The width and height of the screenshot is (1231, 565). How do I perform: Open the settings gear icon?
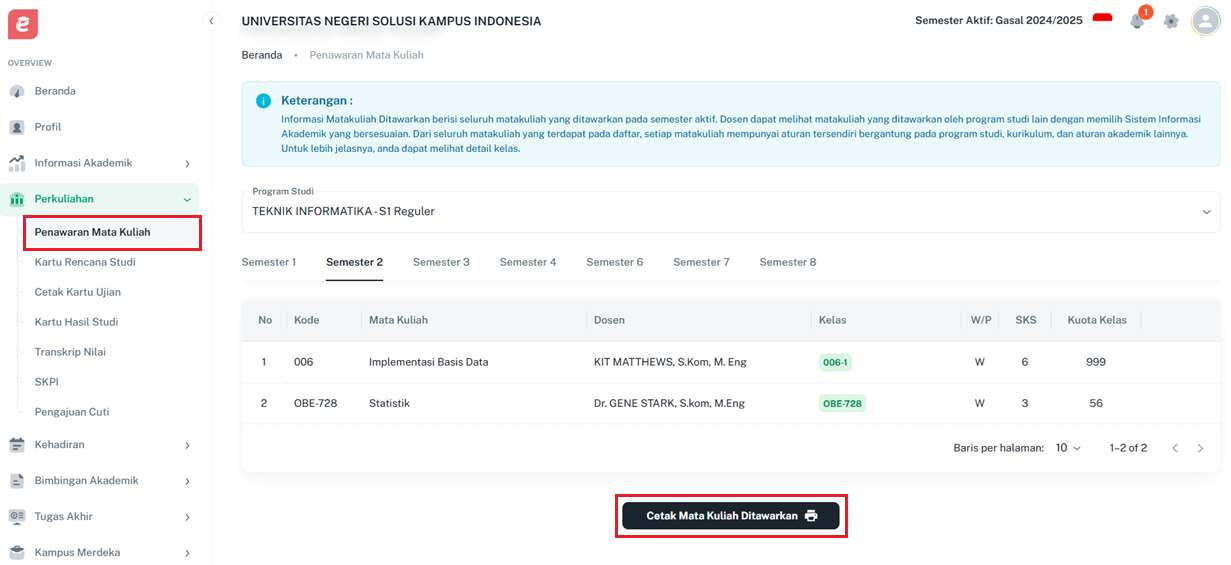(1171, 21)
